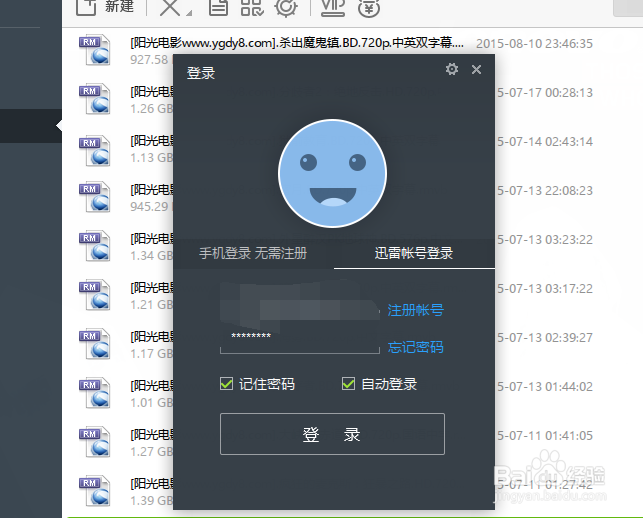Viewport: 643px width, 518px height.
Task: Close the 登录 login dialog
Action: point(476,69)
